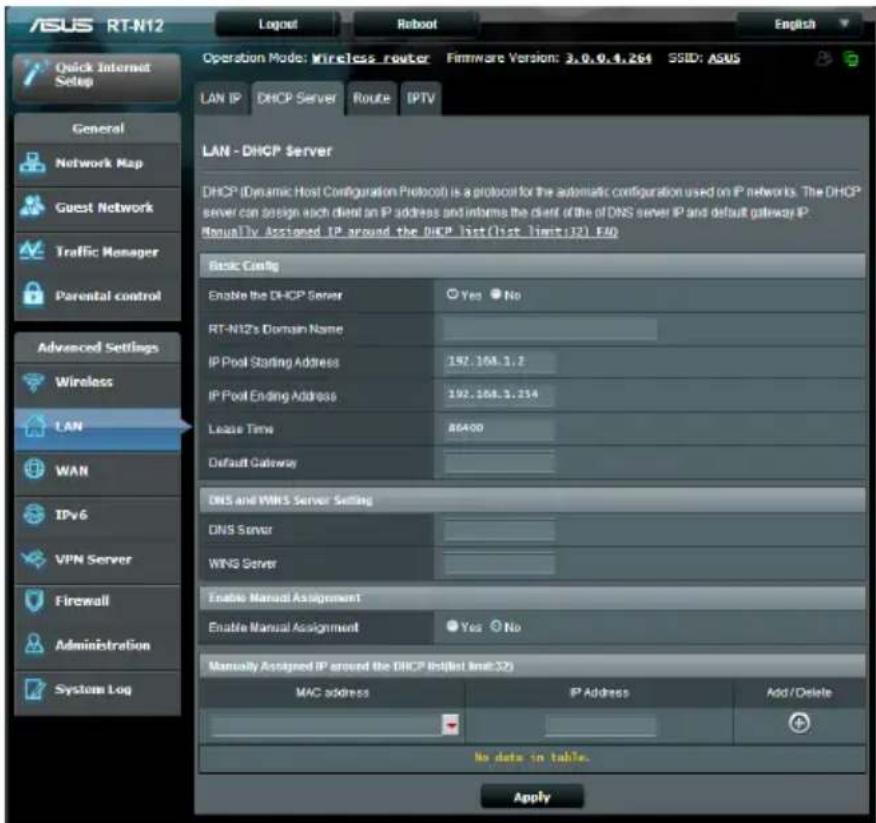Click the Lease Time field
The width and height of the screenshot is (876, 823).
pos(499,429)
